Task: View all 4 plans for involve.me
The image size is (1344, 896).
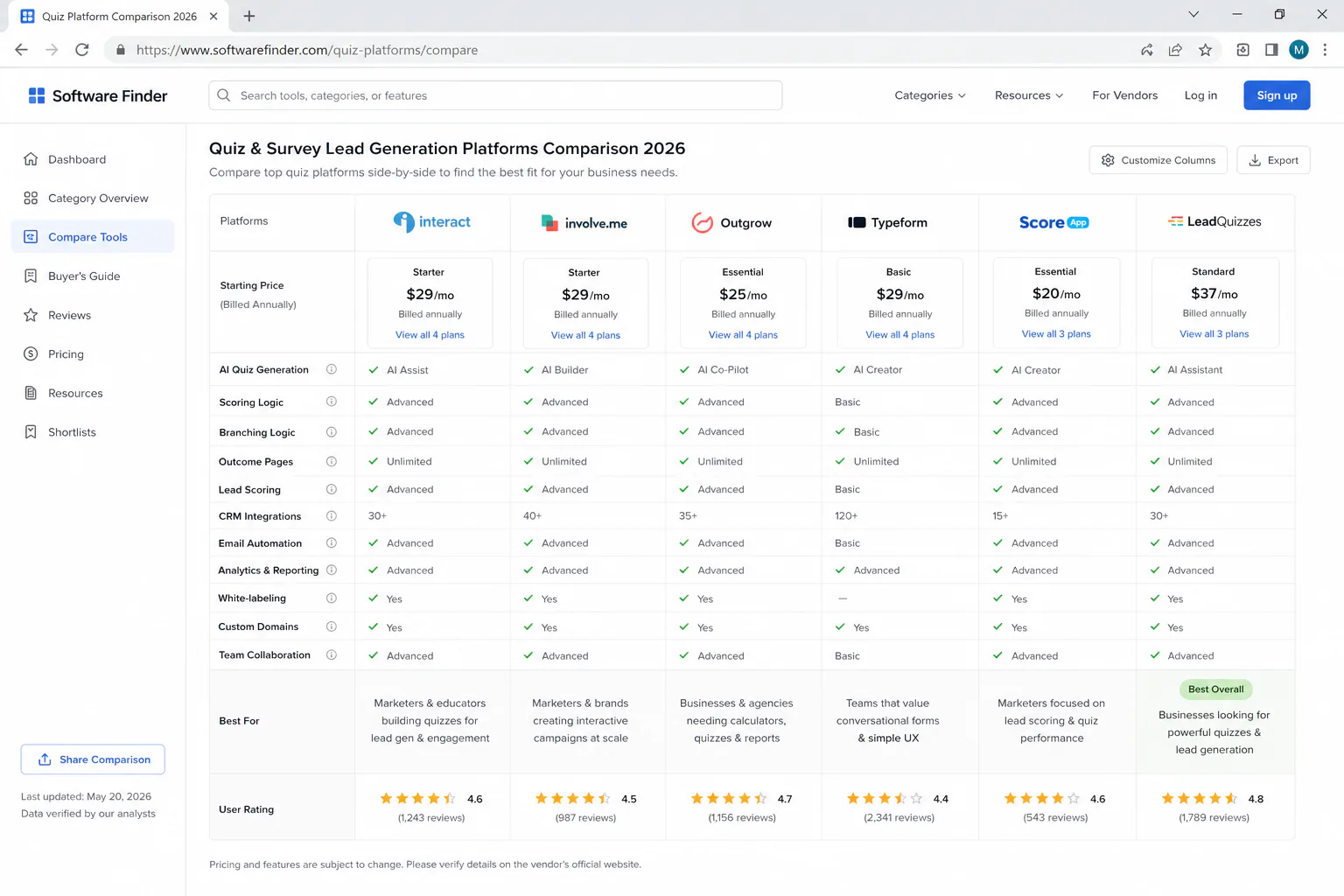Action: [x=585, y=335]
